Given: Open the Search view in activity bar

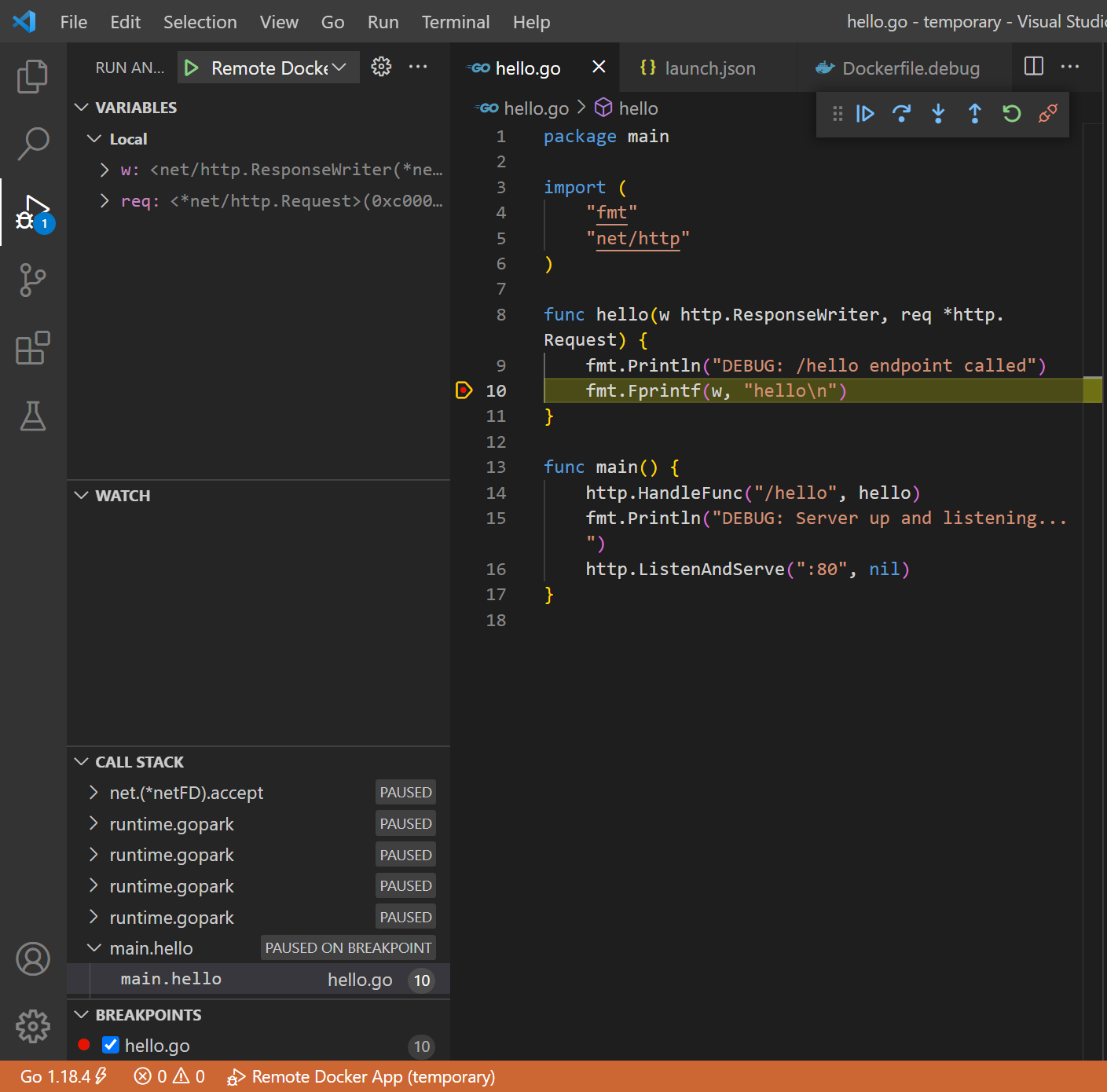Looking at the screenshot, I should tap(33, 145).
